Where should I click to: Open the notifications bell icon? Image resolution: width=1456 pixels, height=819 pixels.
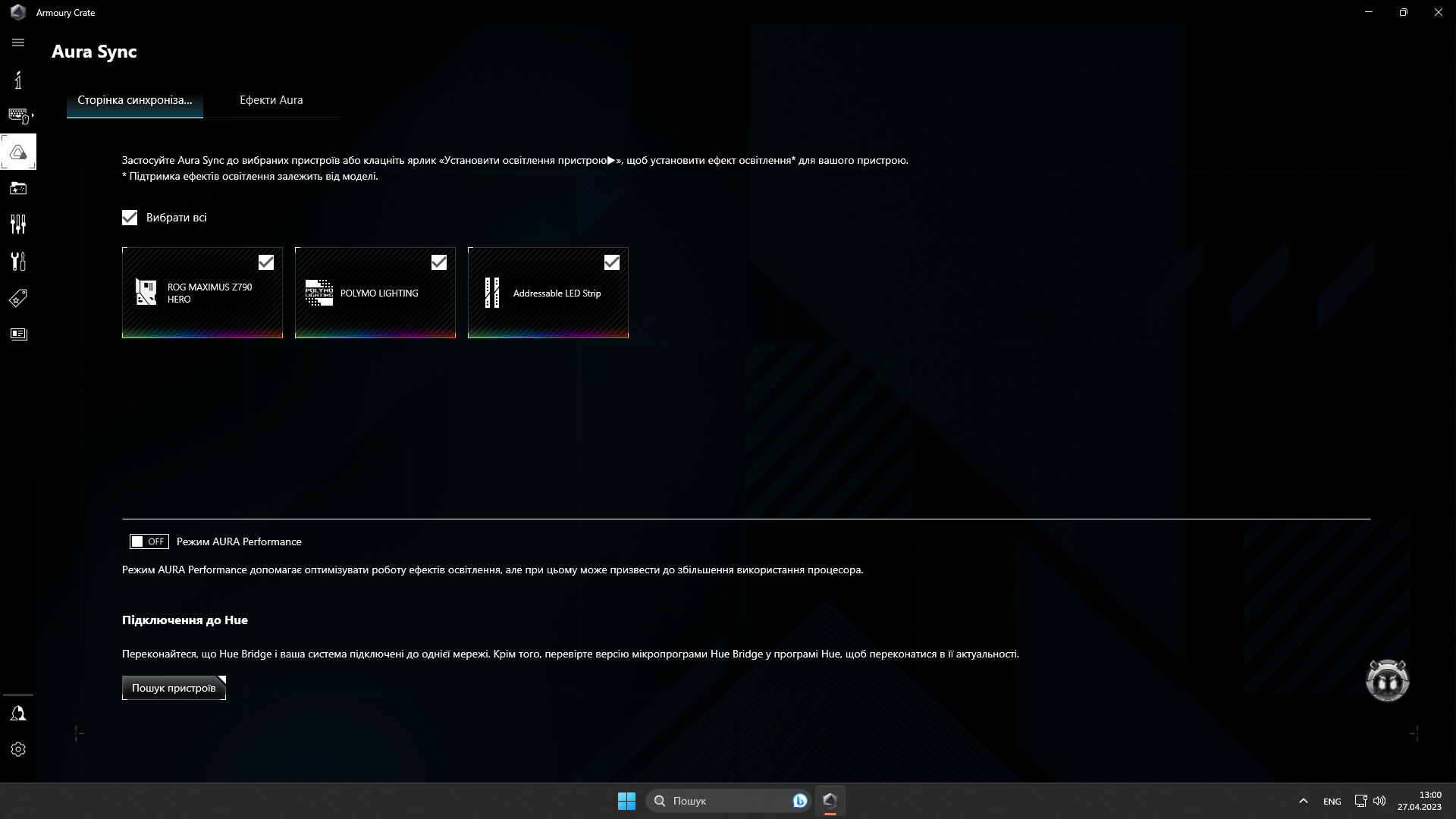click(18, 714)
